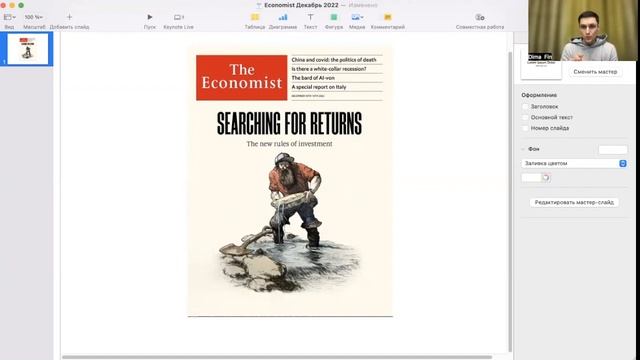Open the color picker wheel icon
Viewport: 640px width, 360px height.
(x=546, y=178)
